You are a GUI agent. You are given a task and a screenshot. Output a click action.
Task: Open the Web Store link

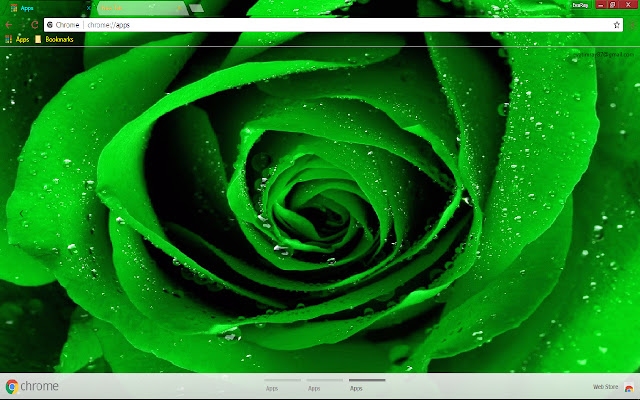click(613, 387)
